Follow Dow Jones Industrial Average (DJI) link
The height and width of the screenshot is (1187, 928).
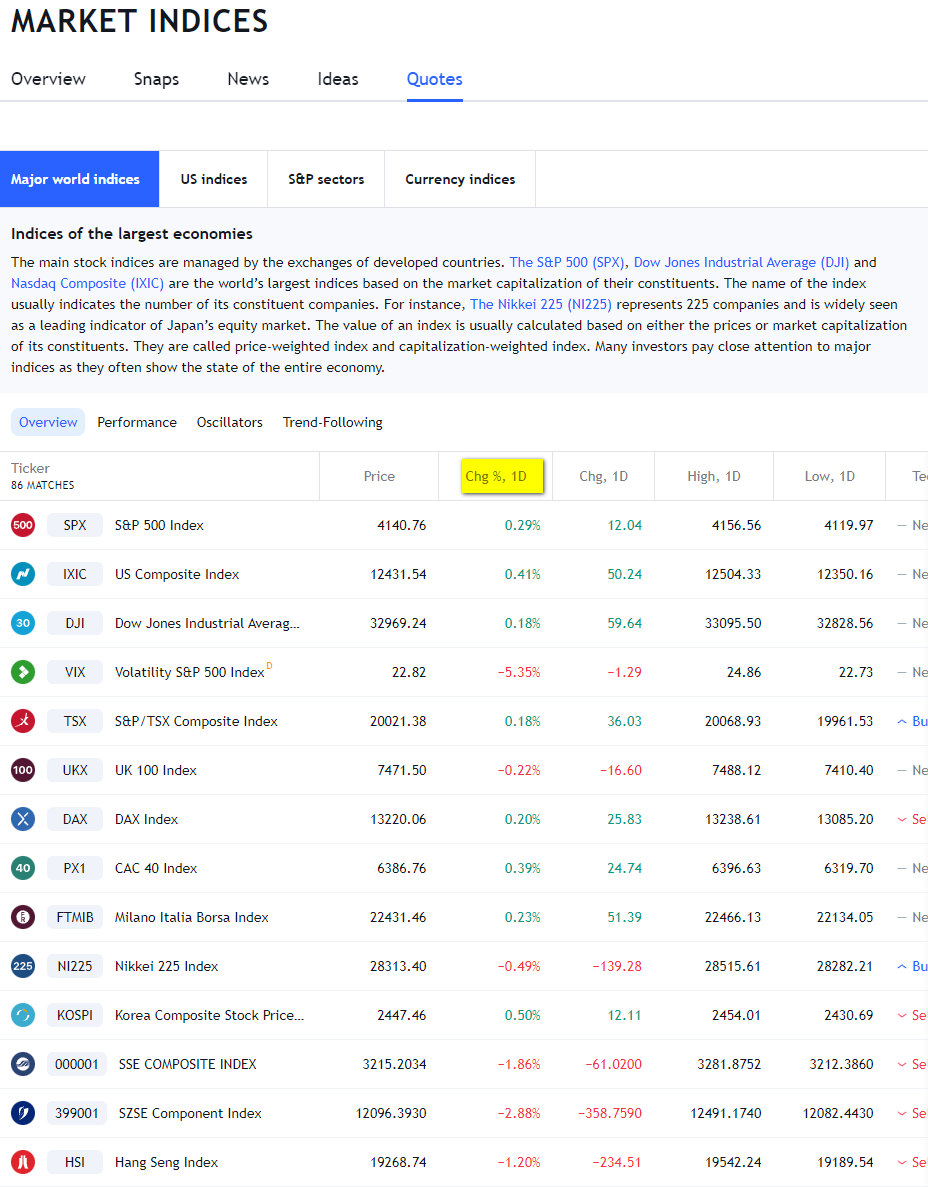[x=741, y=262]
